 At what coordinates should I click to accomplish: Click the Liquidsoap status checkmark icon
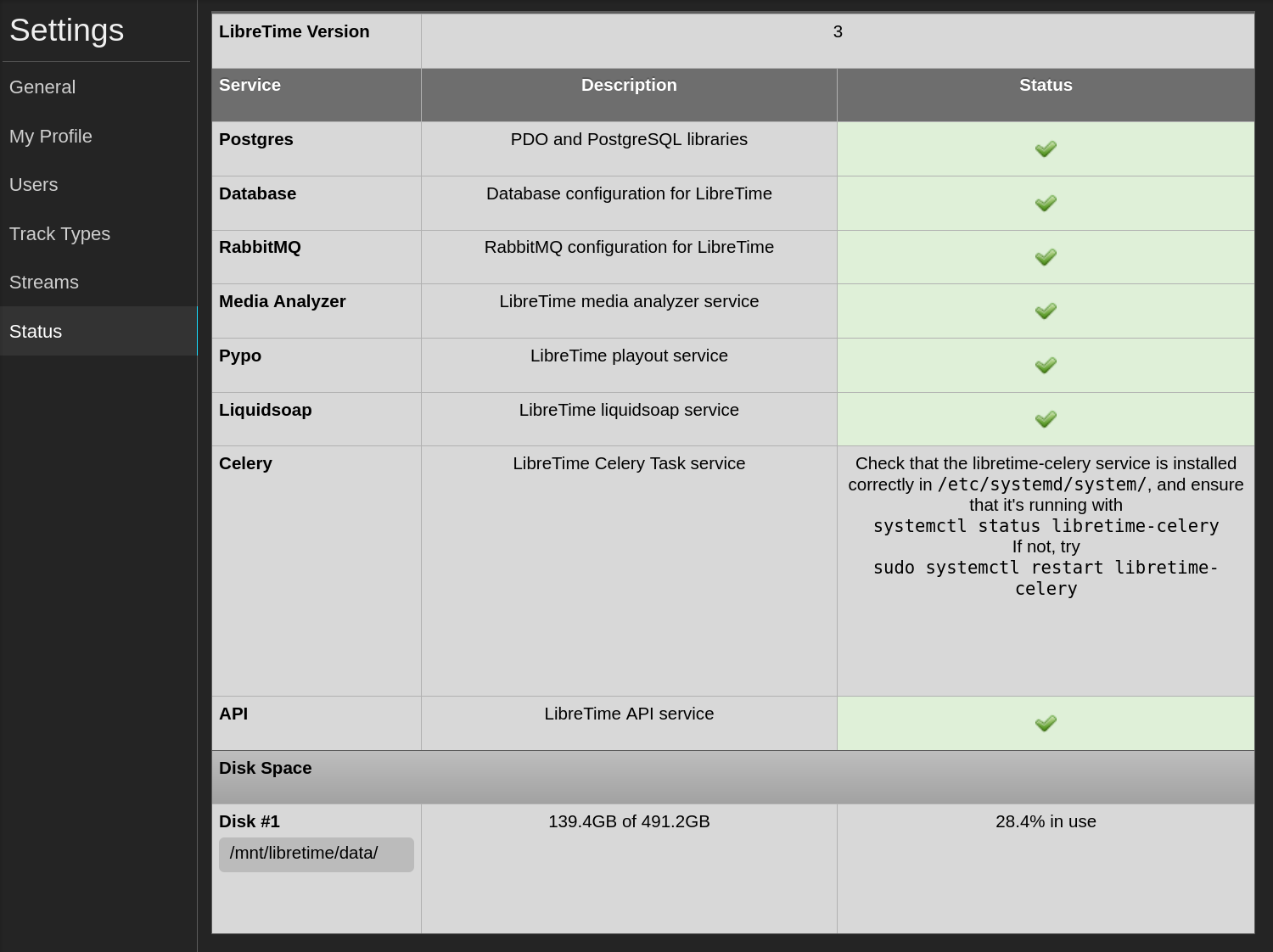click(x=1046, y=419)
